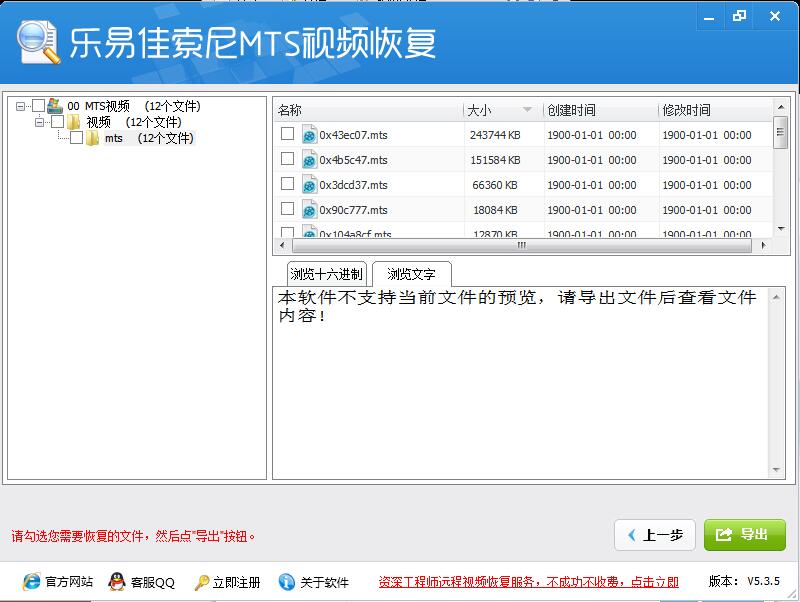Click the sort arrow in 大小 column header
Screen dimensions: 800x602
click(528, 110)
